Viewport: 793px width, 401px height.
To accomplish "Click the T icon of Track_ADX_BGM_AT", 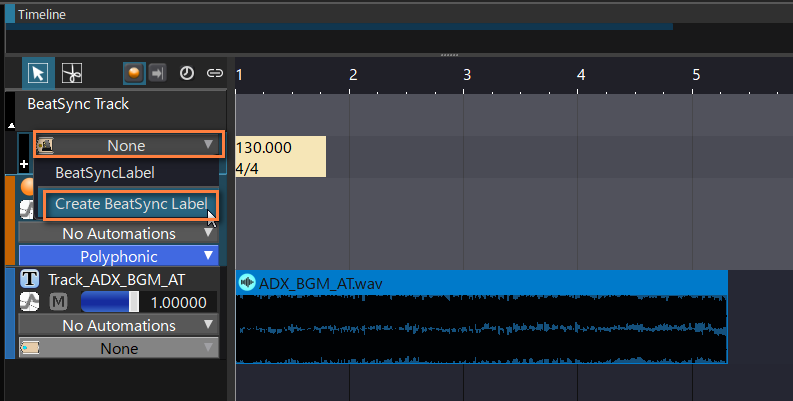I will 30,279.
